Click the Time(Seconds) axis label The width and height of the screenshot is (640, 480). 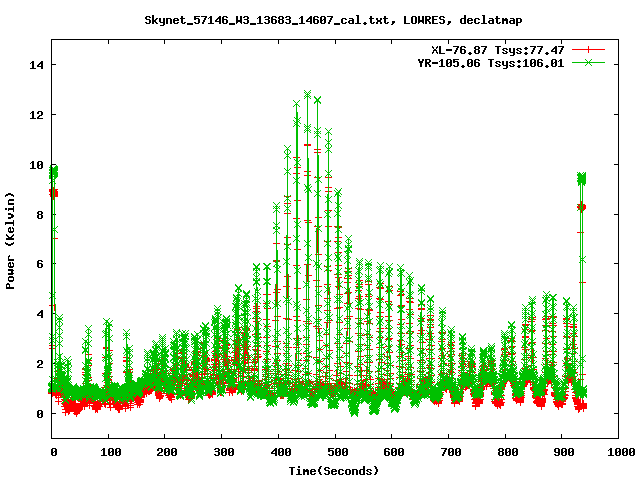click(334, 471)
